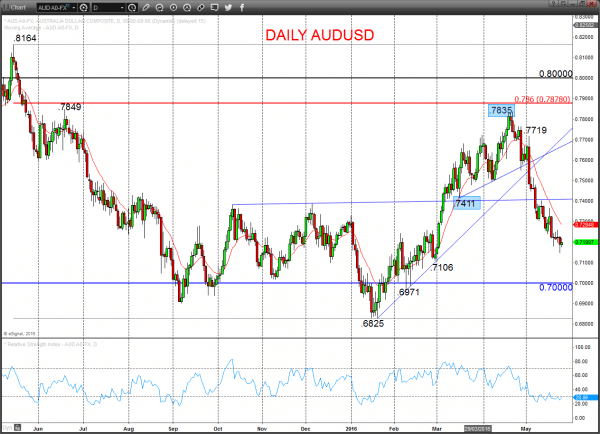Click the .8164 high price annotation
The width and height of the screenshot is (600, 434).
click(25, 38)
